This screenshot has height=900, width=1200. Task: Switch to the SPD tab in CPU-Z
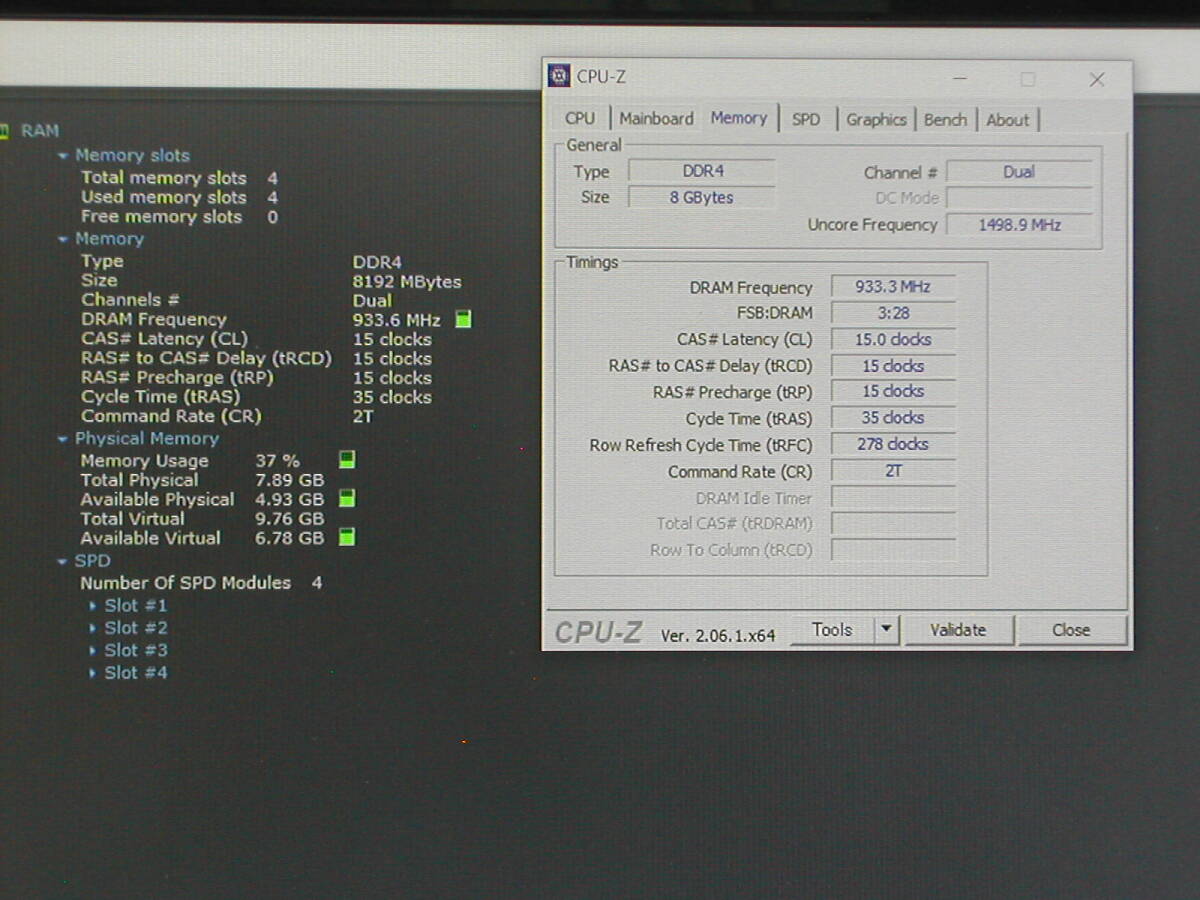click(806, 119)
